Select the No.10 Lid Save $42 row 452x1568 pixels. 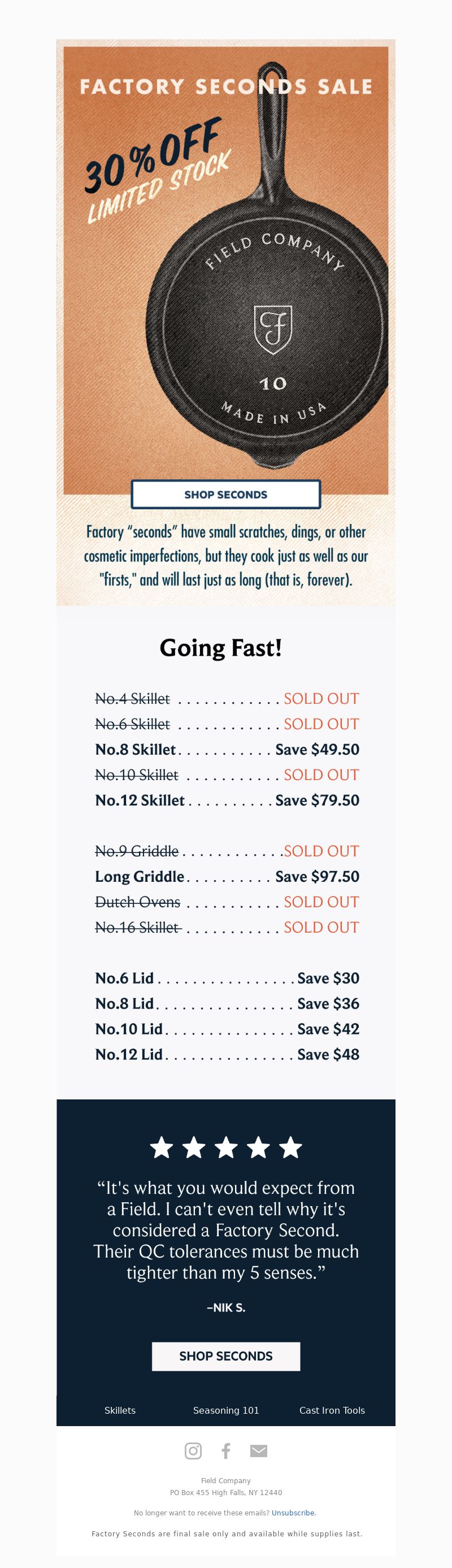[227, 1029]
